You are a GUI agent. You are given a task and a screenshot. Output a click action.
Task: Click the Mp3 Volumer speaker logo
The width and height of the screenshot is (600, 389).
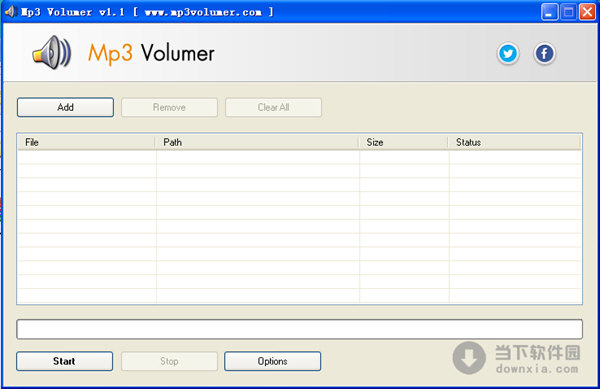(51, 52)
